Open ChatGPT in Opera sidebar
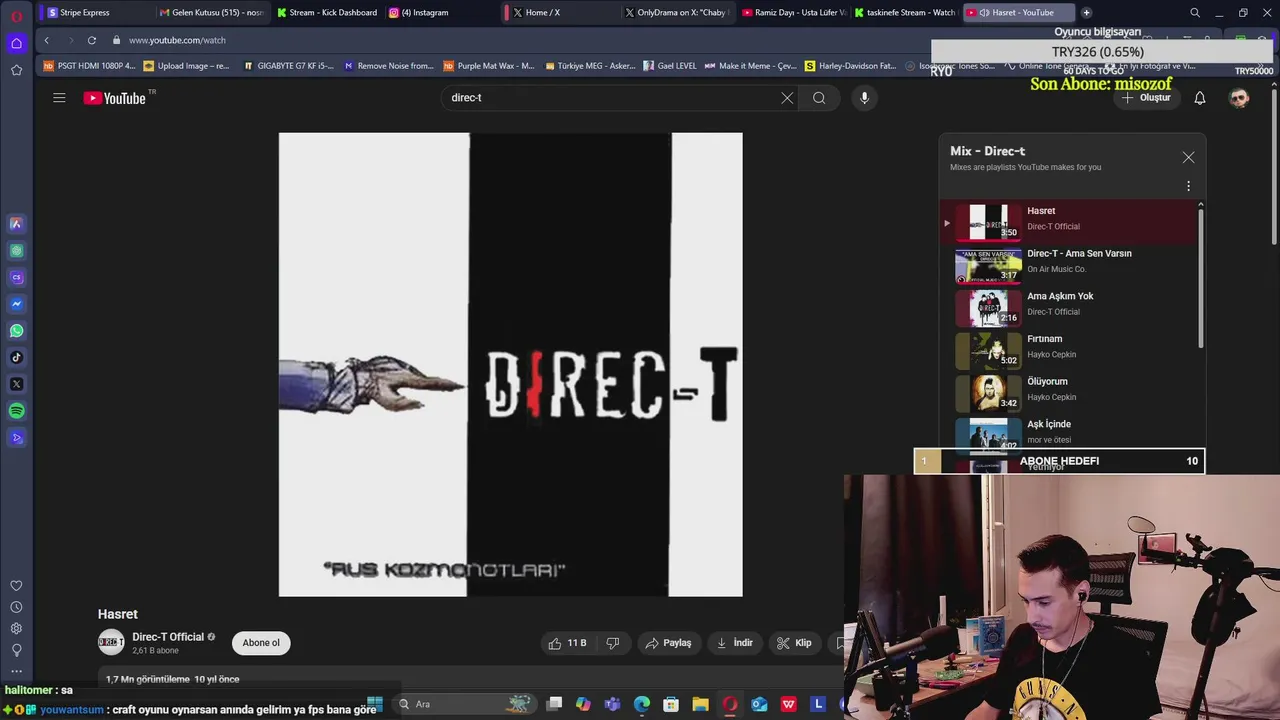Screen dimensions: 1280x720 (16, 251)
